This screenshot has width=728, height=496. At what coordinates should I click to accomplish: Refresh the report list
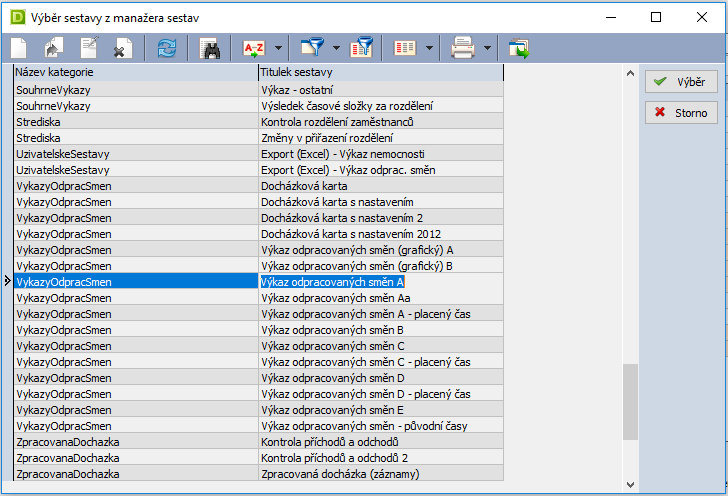(x=165, y=48)
